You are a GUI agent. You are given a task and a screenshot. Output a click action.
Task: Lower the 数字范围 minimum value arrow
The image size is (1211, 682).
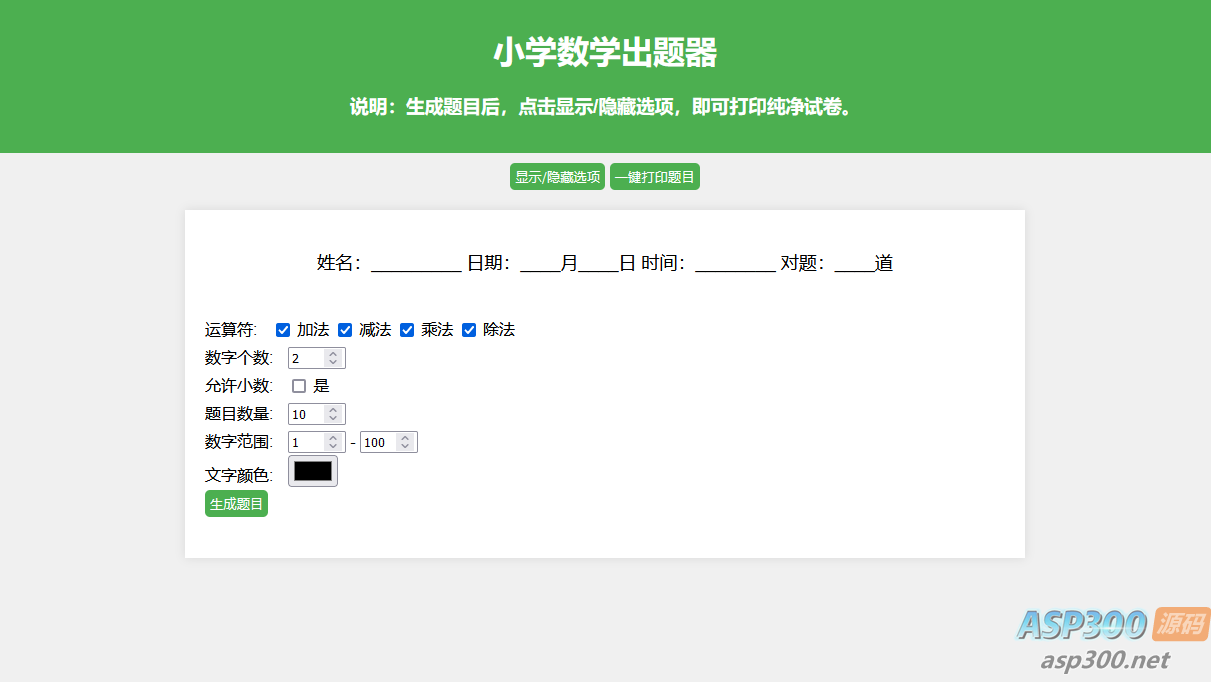[333, 447]
